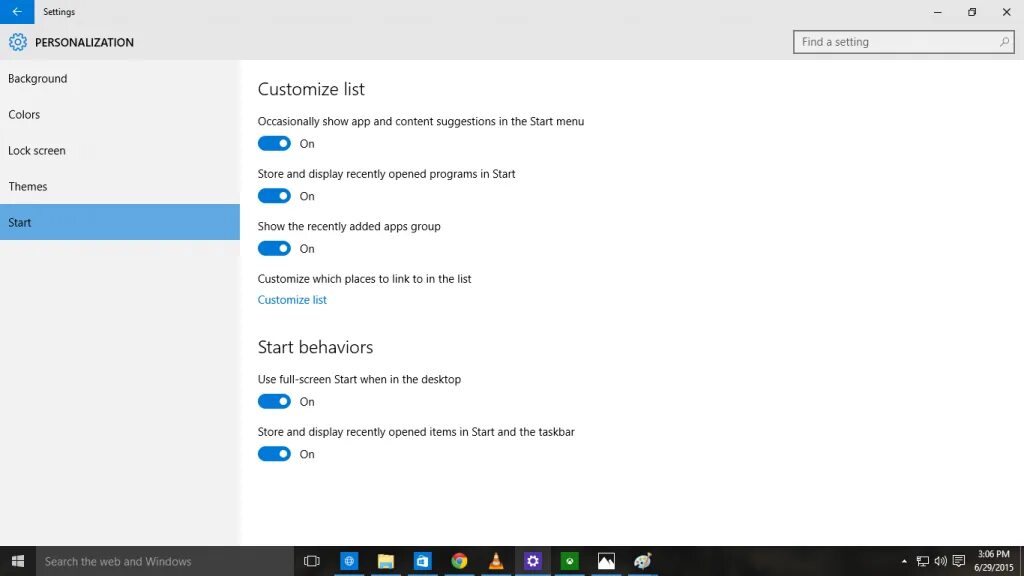
Task: Open VLC media player from the taskbar
Action: [x=496, y=561]
